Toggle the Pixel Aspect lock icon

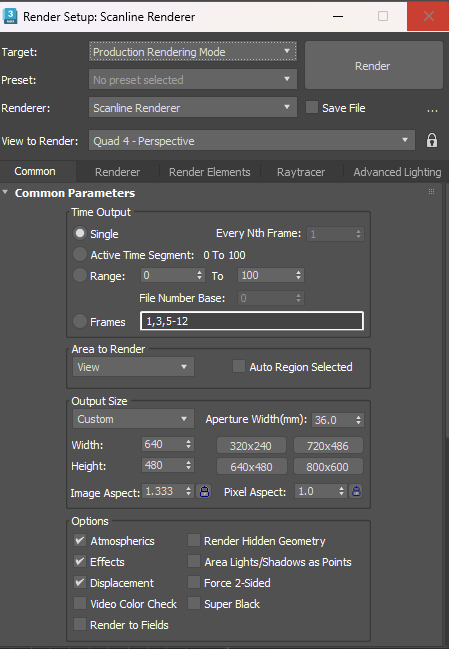click(356, 492)
